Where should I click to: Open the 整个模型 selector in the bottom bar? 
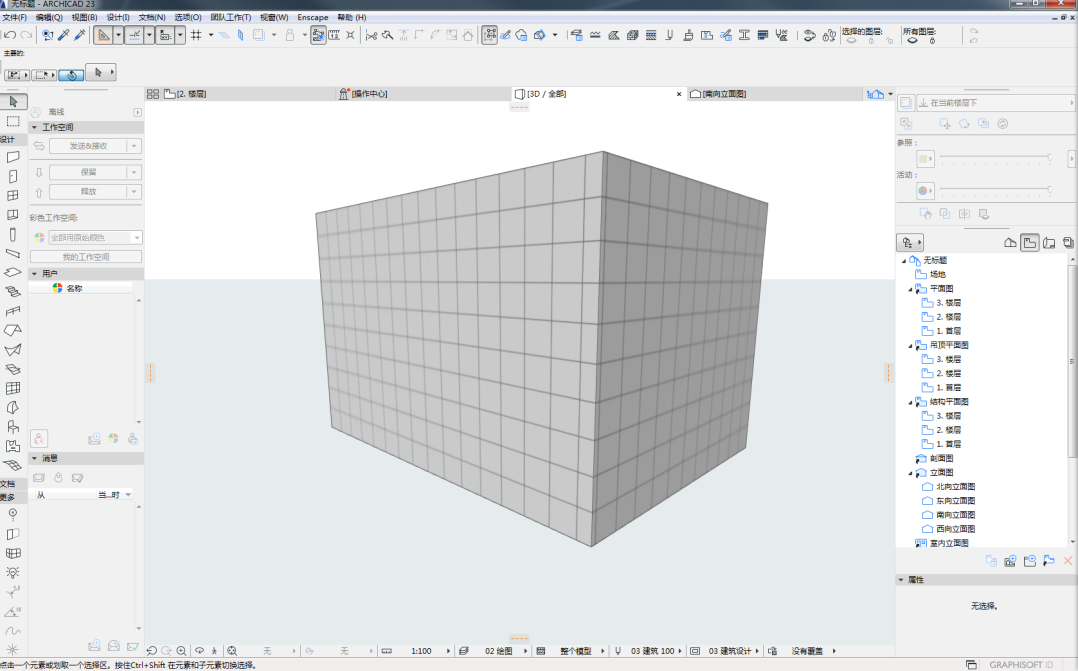tap(576, 651)
